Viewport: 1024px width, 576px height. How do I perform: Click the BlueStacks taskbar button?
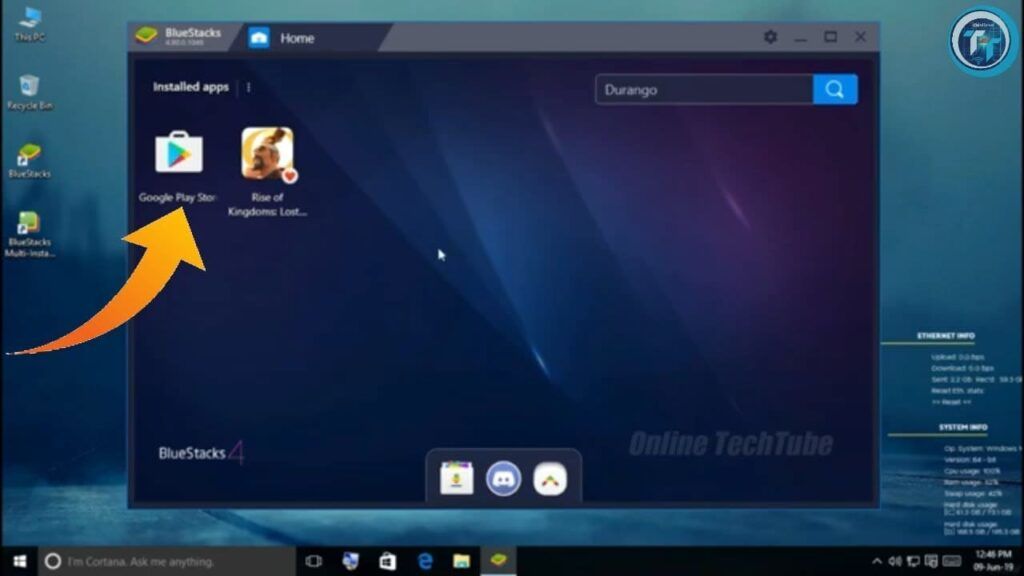point(498,560)
